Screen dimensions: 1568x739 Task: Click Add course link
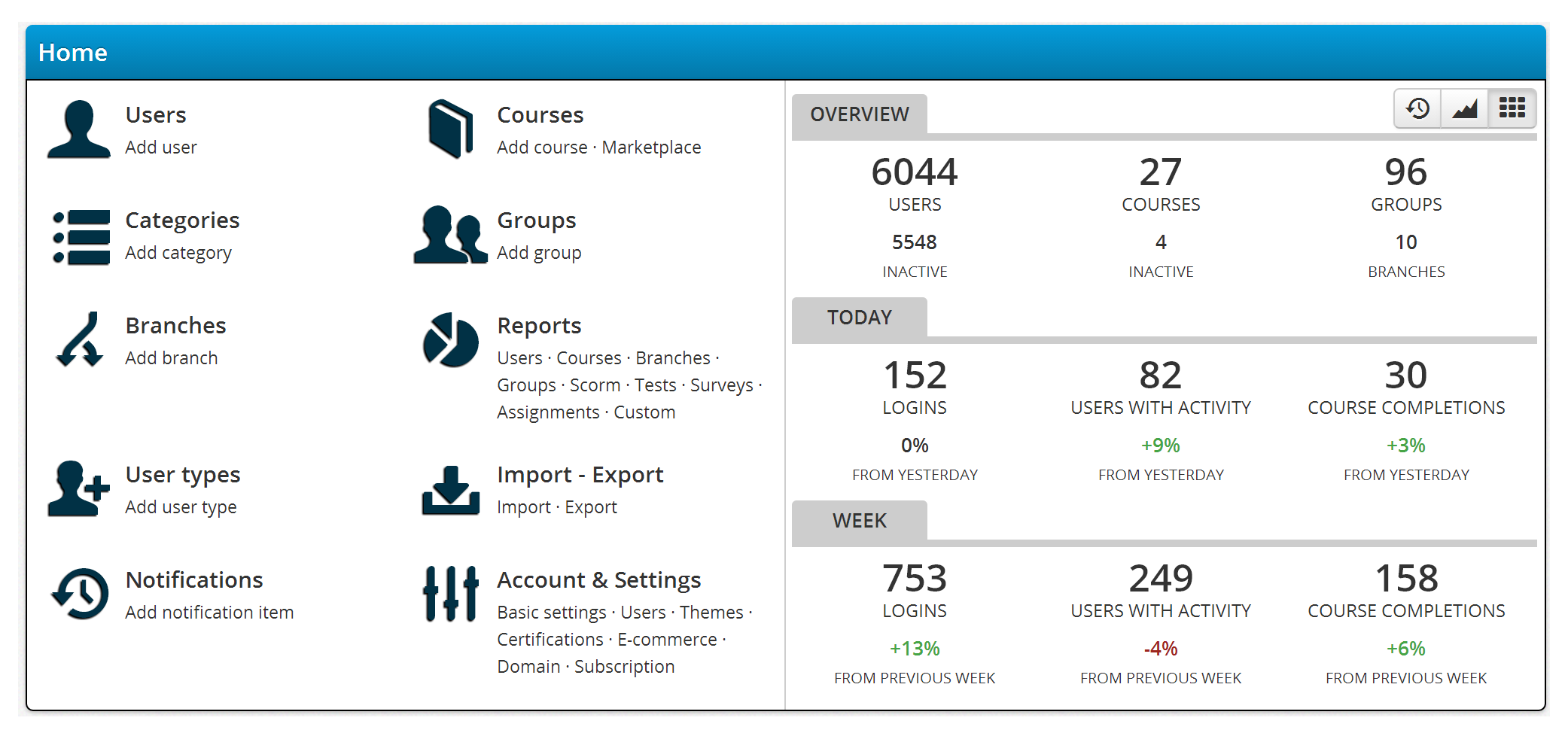(542, 147)
